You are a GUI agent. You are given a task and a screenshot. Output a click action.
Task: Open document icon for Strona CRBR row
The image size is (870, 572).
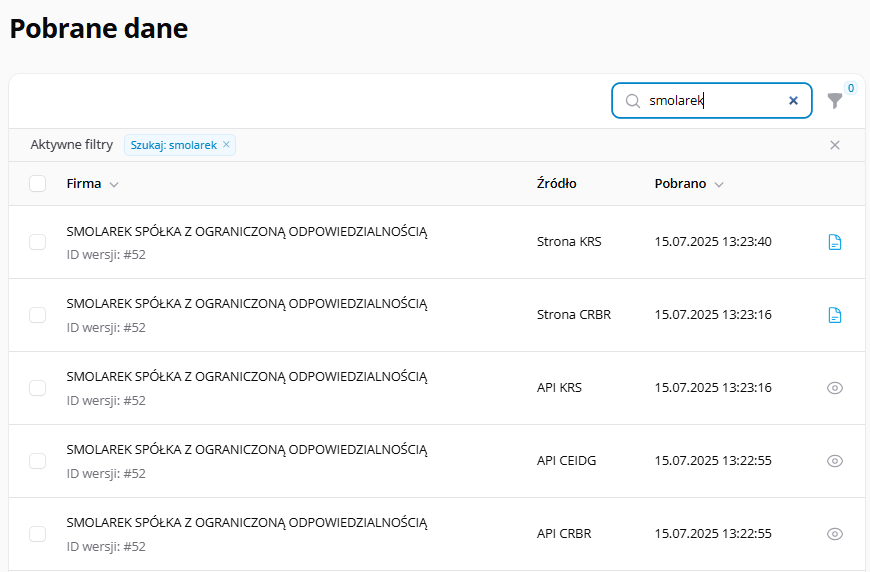tap(834, 315)
